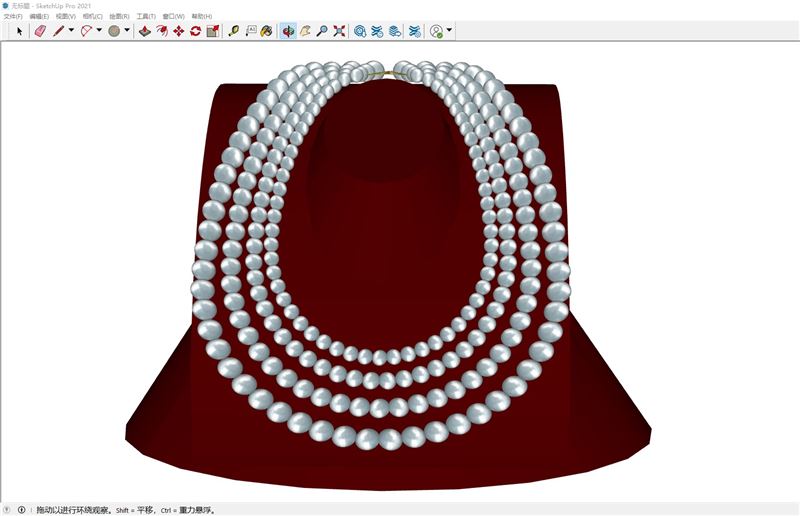Viewport: 800px width, 516px height.
Task: Open the 窗口(W) menu
Action: [x=173, y=16]
